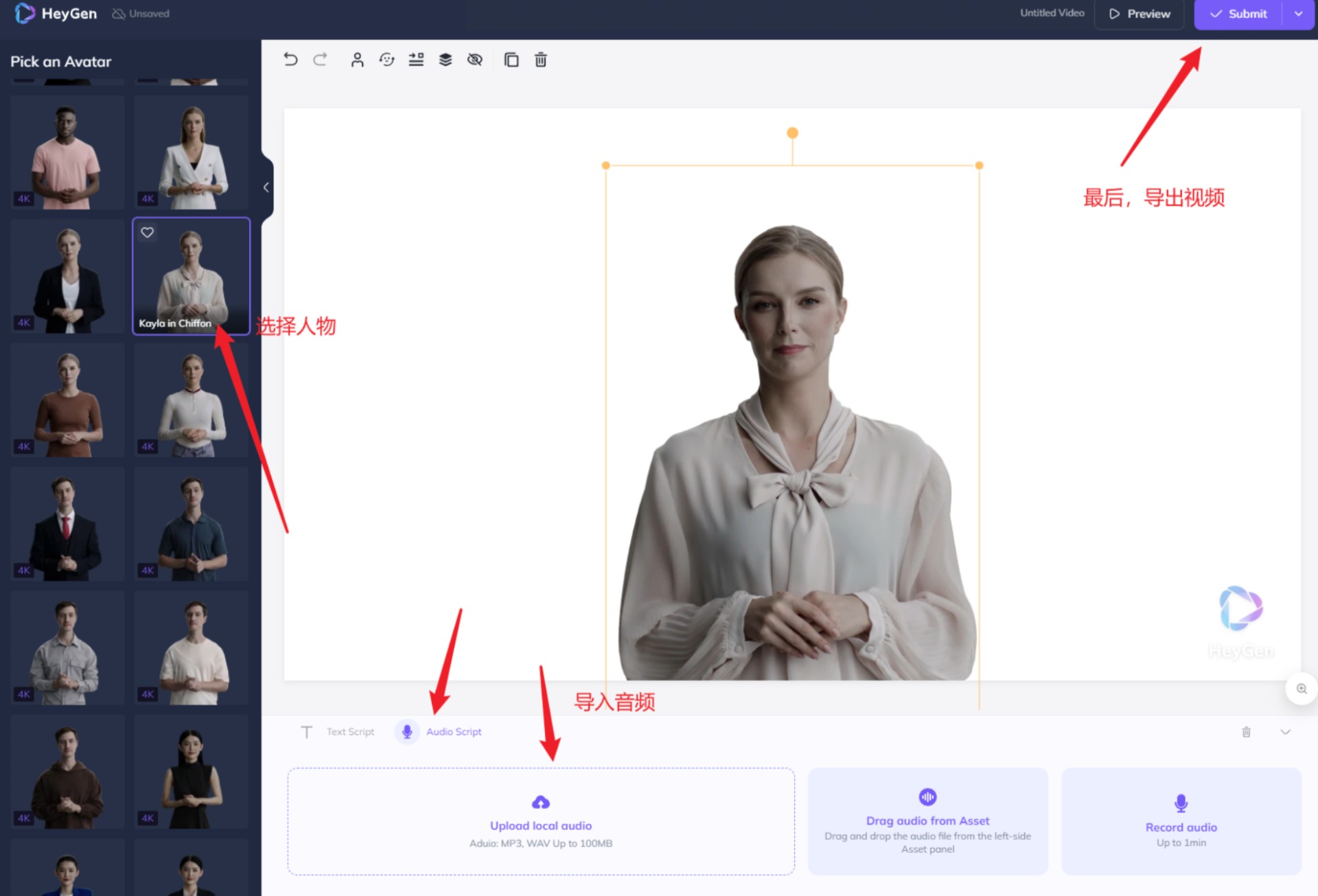Click the Submit button

[x=1238, y=14]
